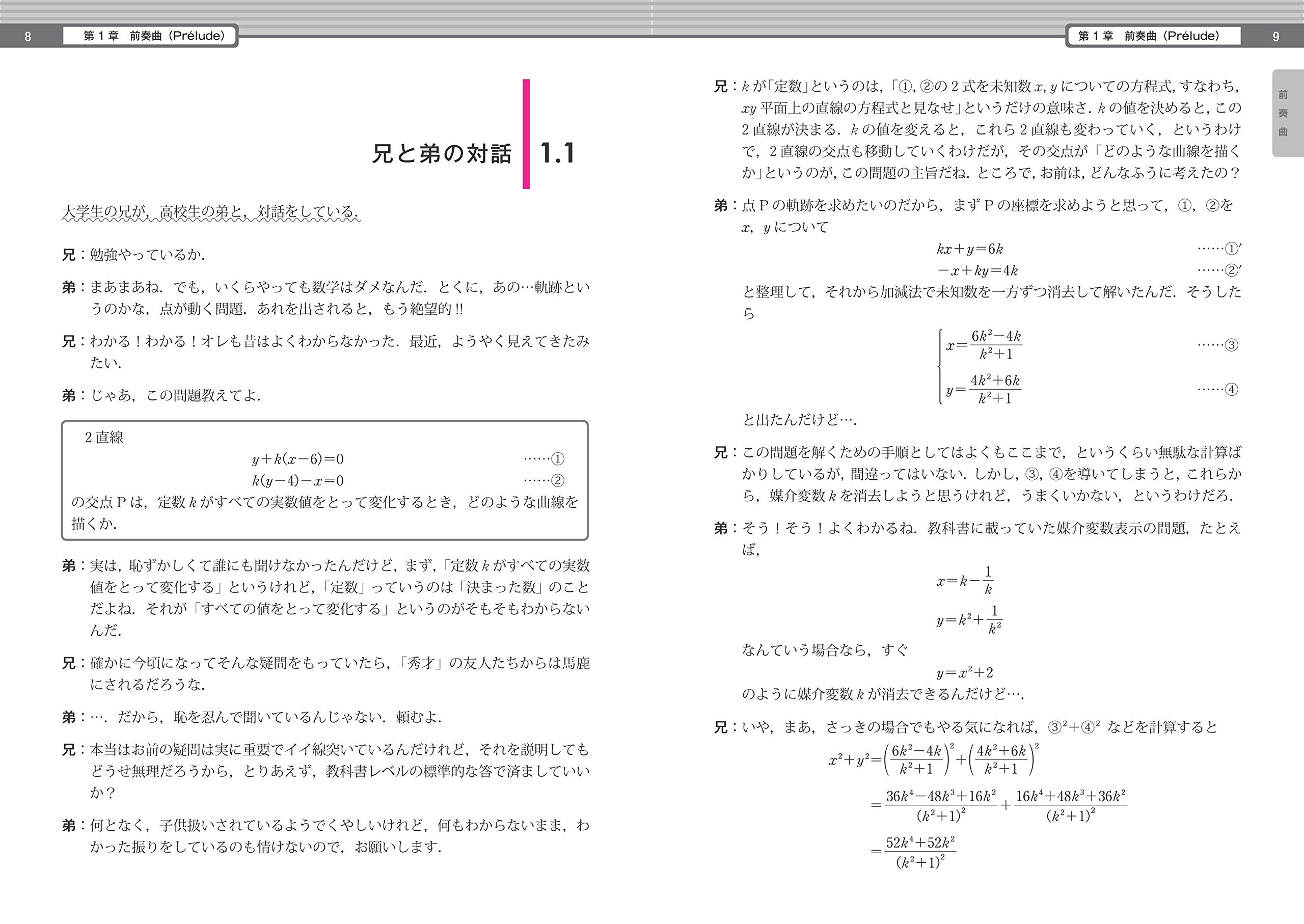Click the equation x=k−1/k
Viewport: 1304px width, 924px height.
click(x=965, y=580)
